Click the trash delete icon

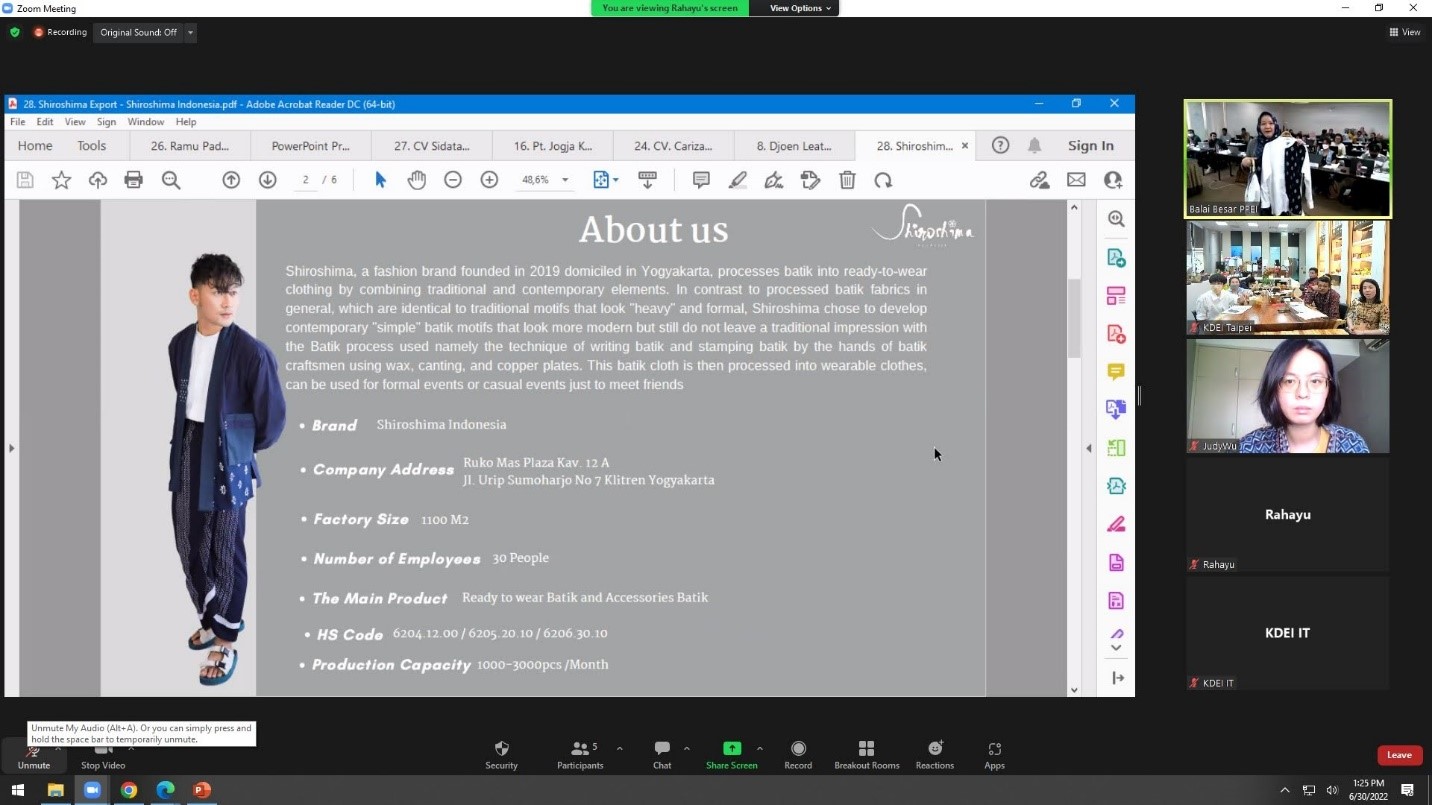click(x=847, y=180)
